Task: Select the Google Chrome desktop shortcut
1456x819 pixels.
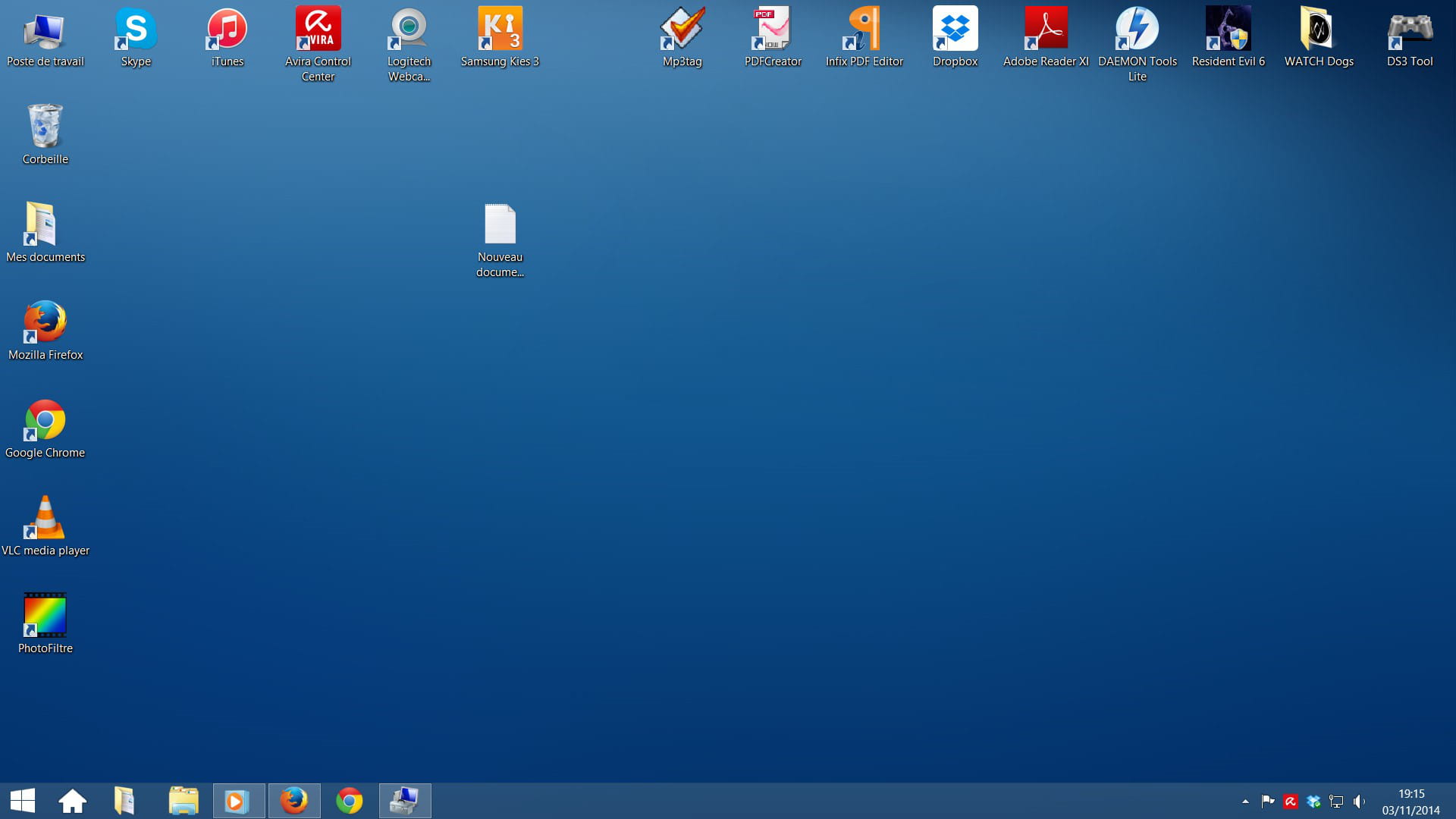Action: (x=45, y=428)
